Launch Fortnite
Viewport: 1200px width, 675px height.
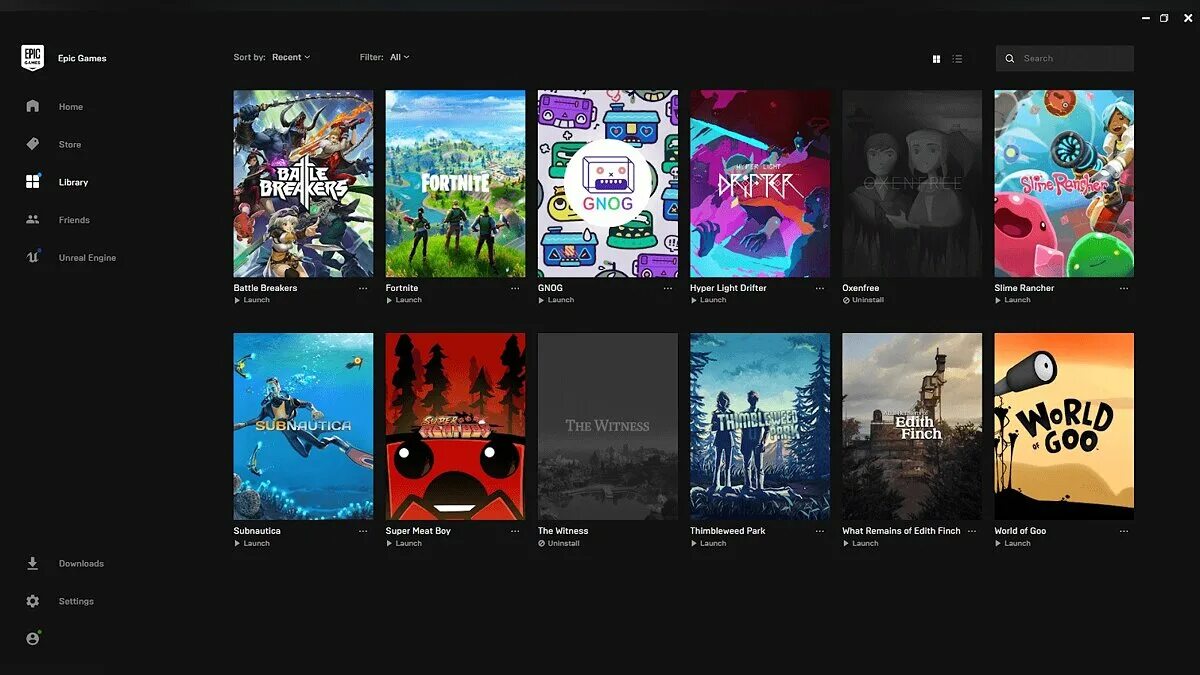point(404,300)
